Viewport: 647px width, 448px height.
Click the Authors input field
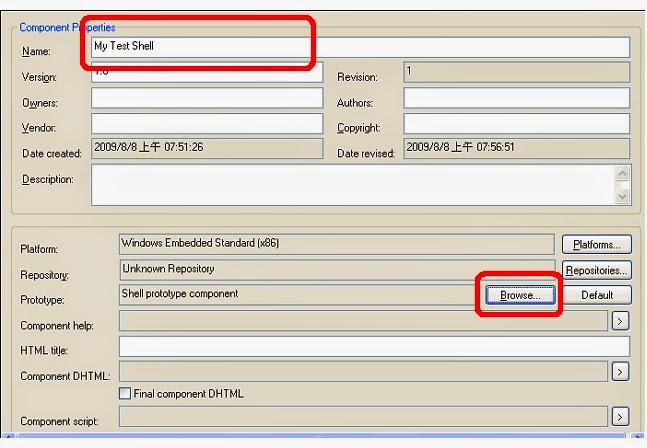(x=517, y=98)
